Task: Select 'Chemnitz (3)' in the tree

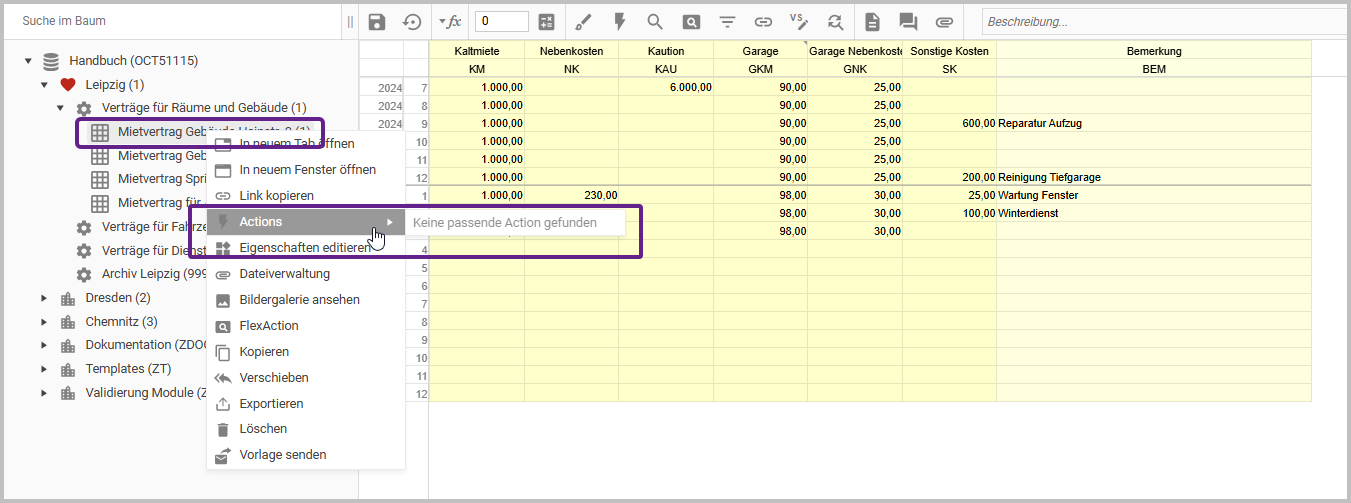Action: (x=121, y=322)
